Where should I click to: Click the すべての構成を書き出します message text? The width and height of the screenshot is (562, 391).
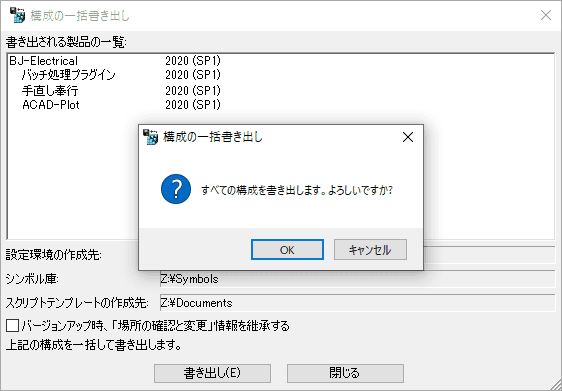point(297,190)
